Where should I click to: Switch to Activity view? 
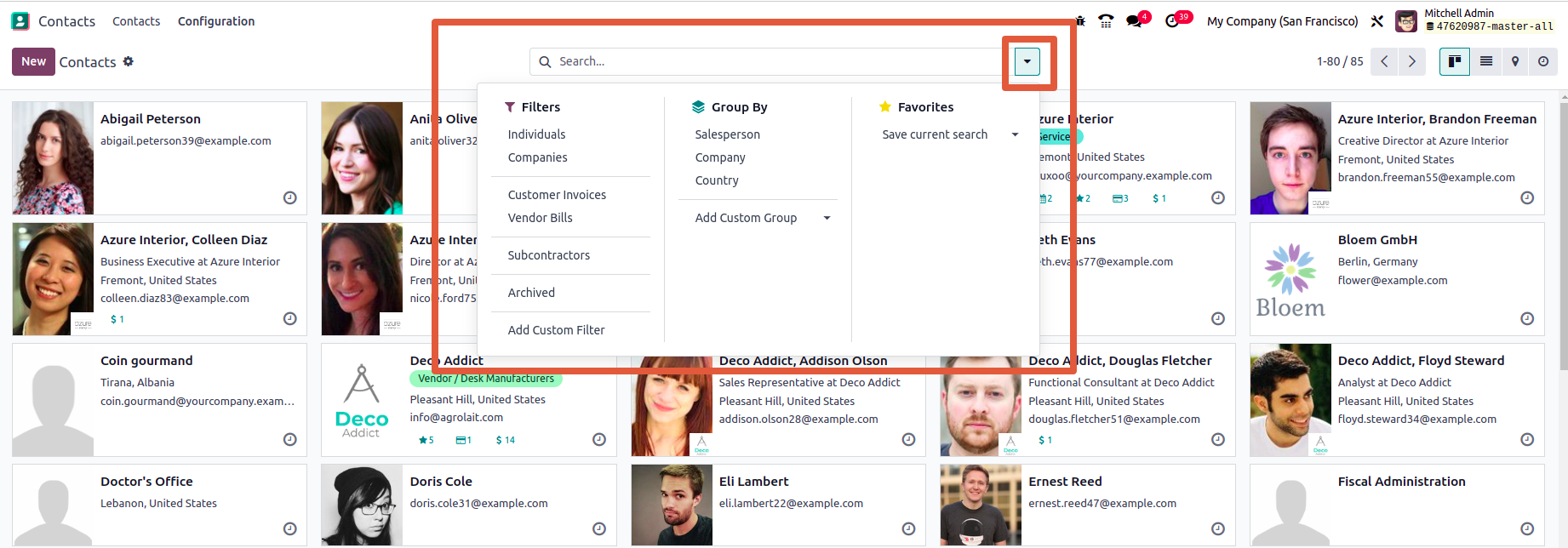coord(1543,61)
